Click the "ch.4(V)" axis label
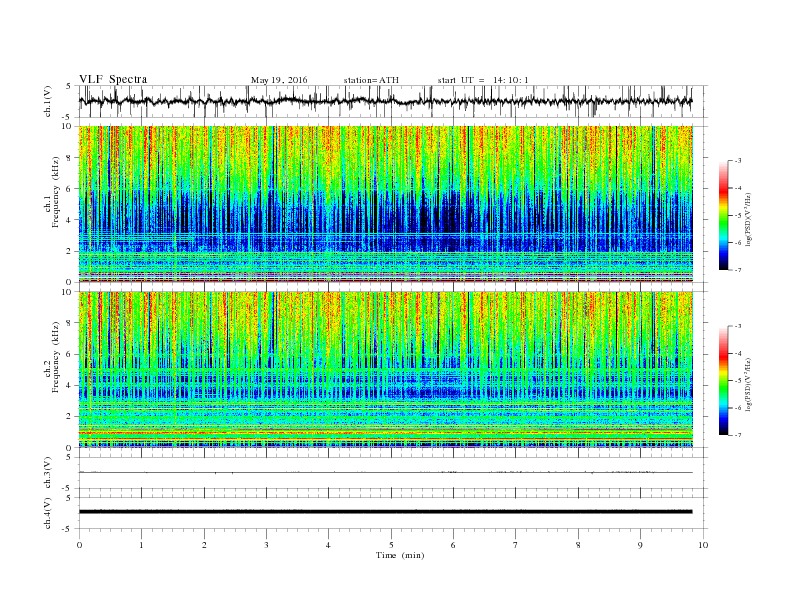Viewport: 792px width, 612px height. [x=48, y=515]
